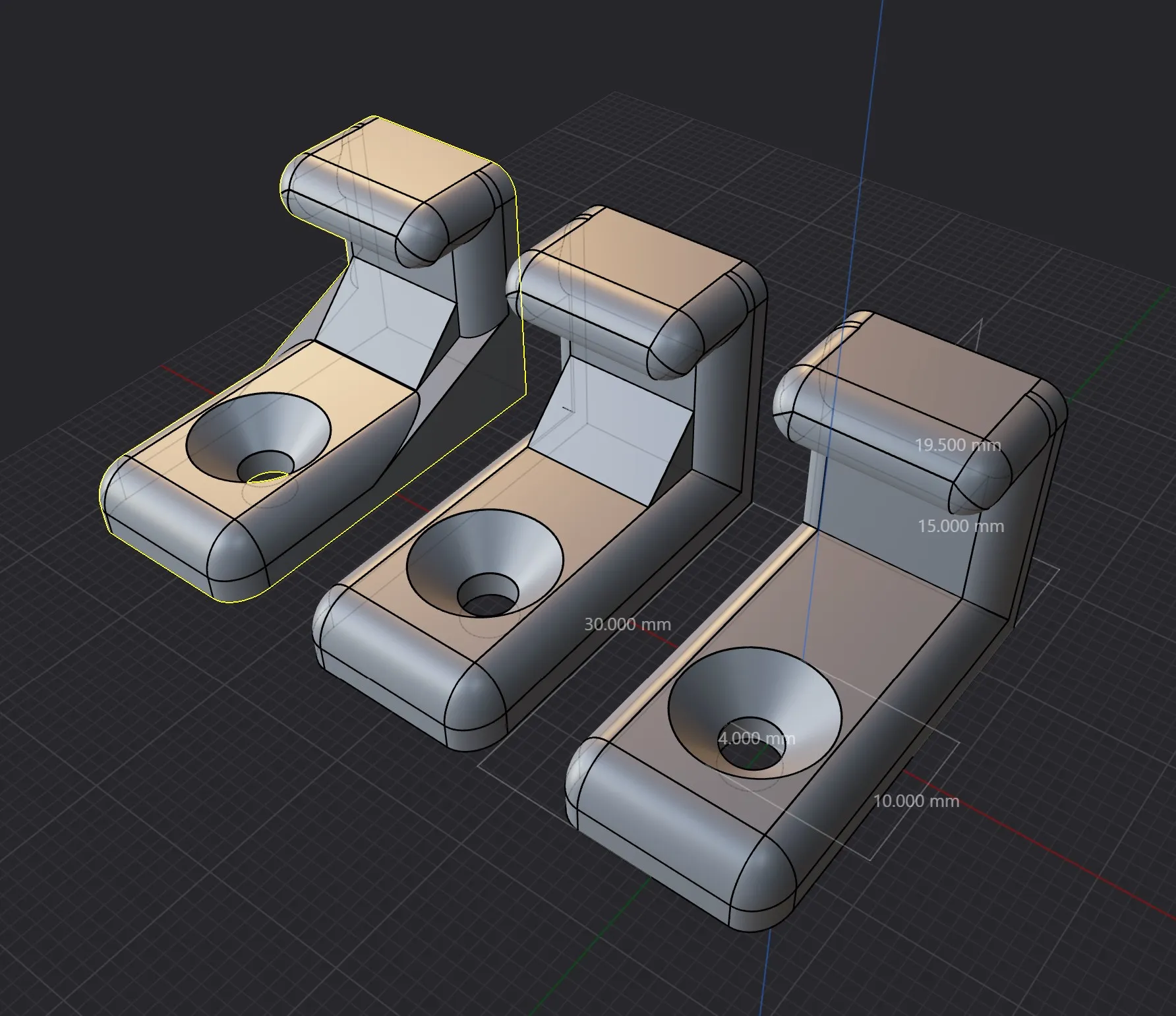Click the 4.000 mm hole dimension
This screenshot has width=1176, height=1016.
756,738
